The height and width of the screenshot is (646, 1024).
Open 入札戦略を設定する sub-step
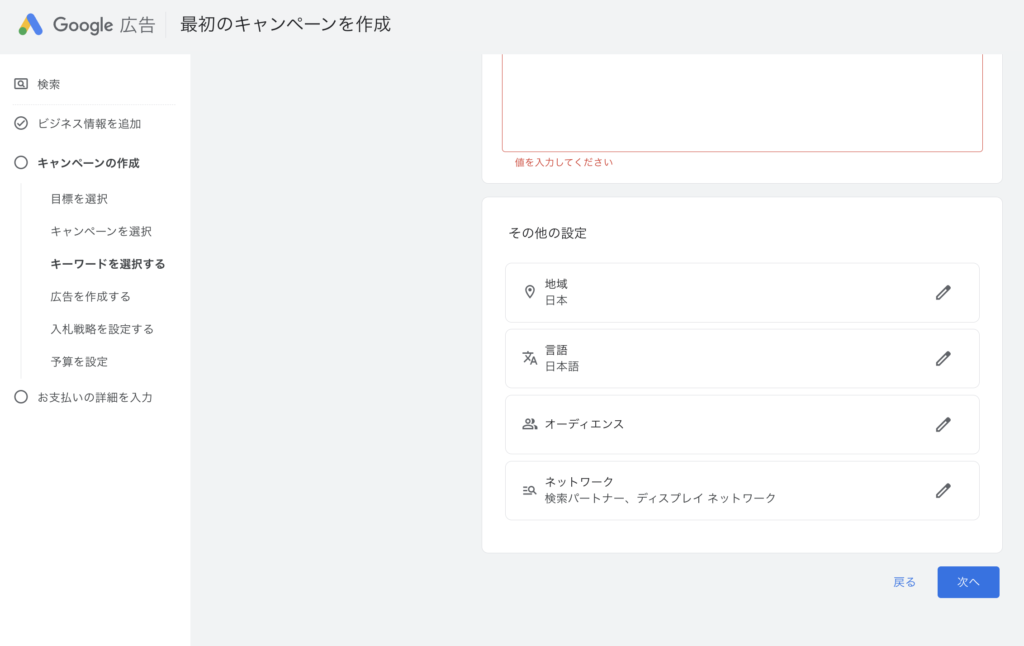(x=102, y=328)
